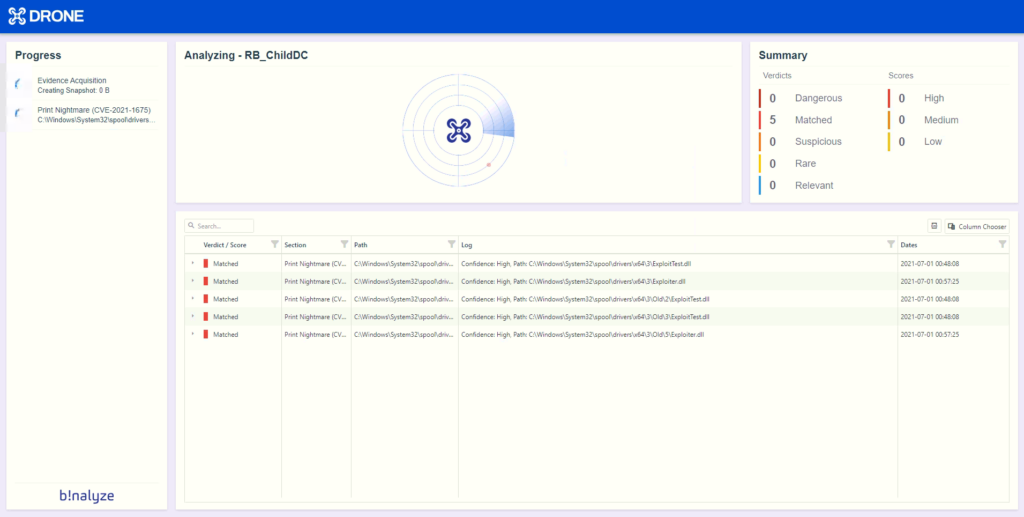The width and height of the screenshot is (1024, 517).
Task: Click the binalyze logo link
Action: 86,495
